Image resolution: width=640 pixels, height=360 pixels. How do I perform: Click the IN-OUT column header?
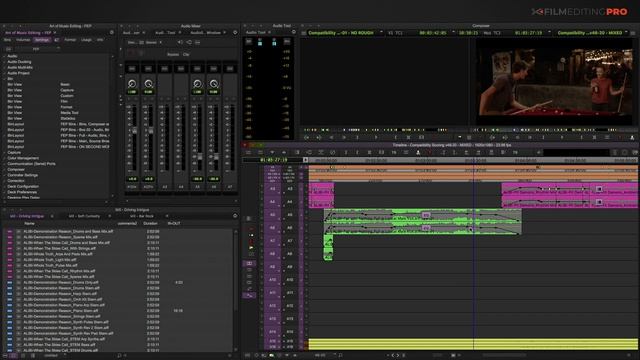click(174, 224)
